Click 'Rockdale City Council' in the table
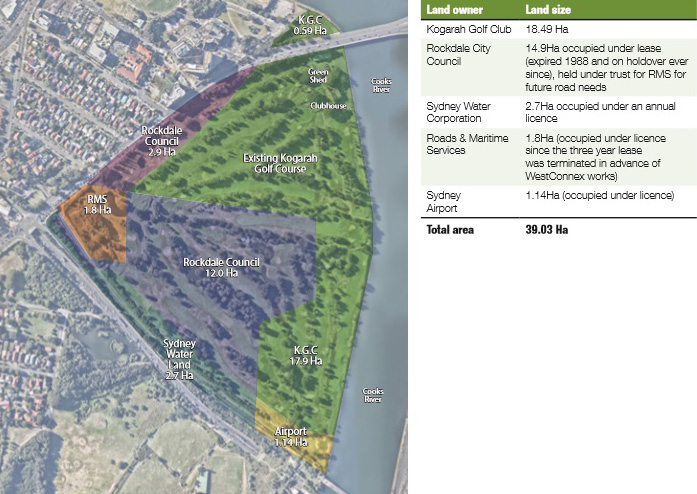697x494 pixels. [x=458, y=55]
